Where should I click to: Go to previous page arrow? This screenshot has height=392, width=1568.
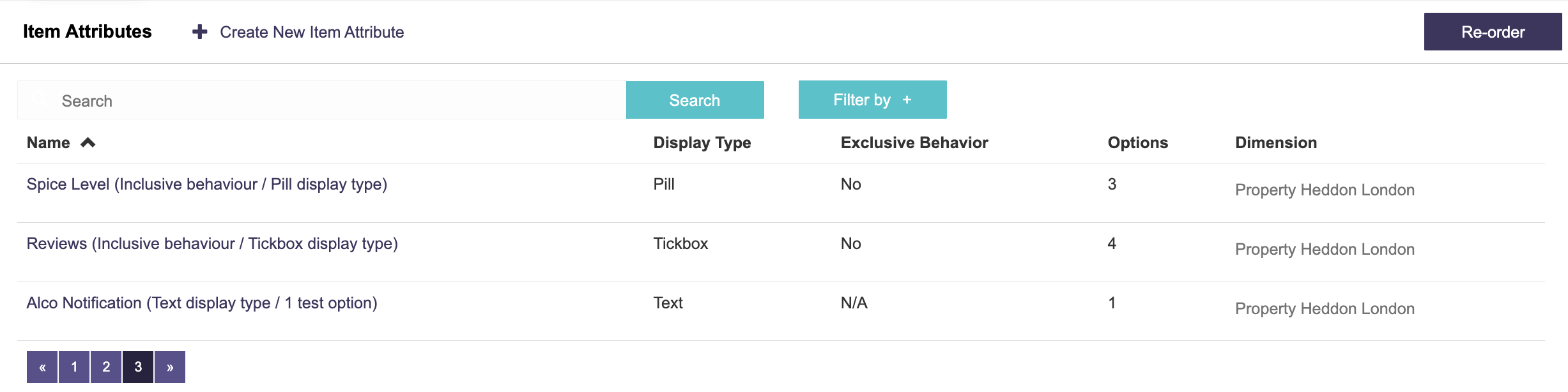[42, 367]
